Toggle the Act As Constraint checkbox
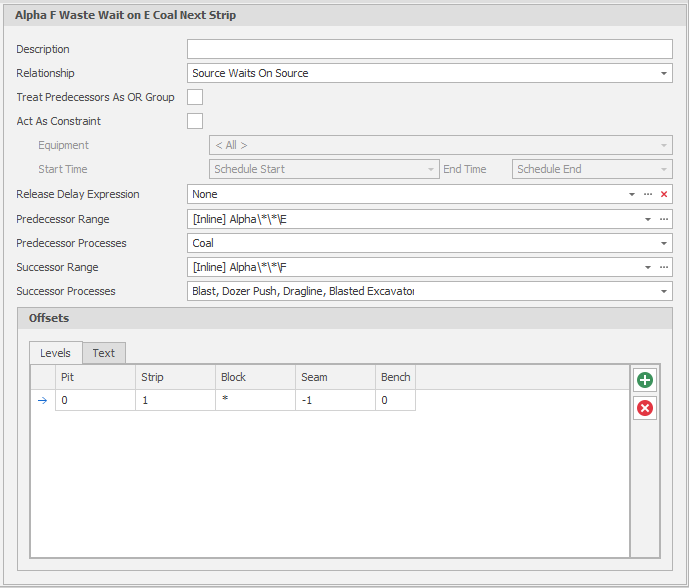This screenshot has width=689, height=588. (x=195, y=121)
